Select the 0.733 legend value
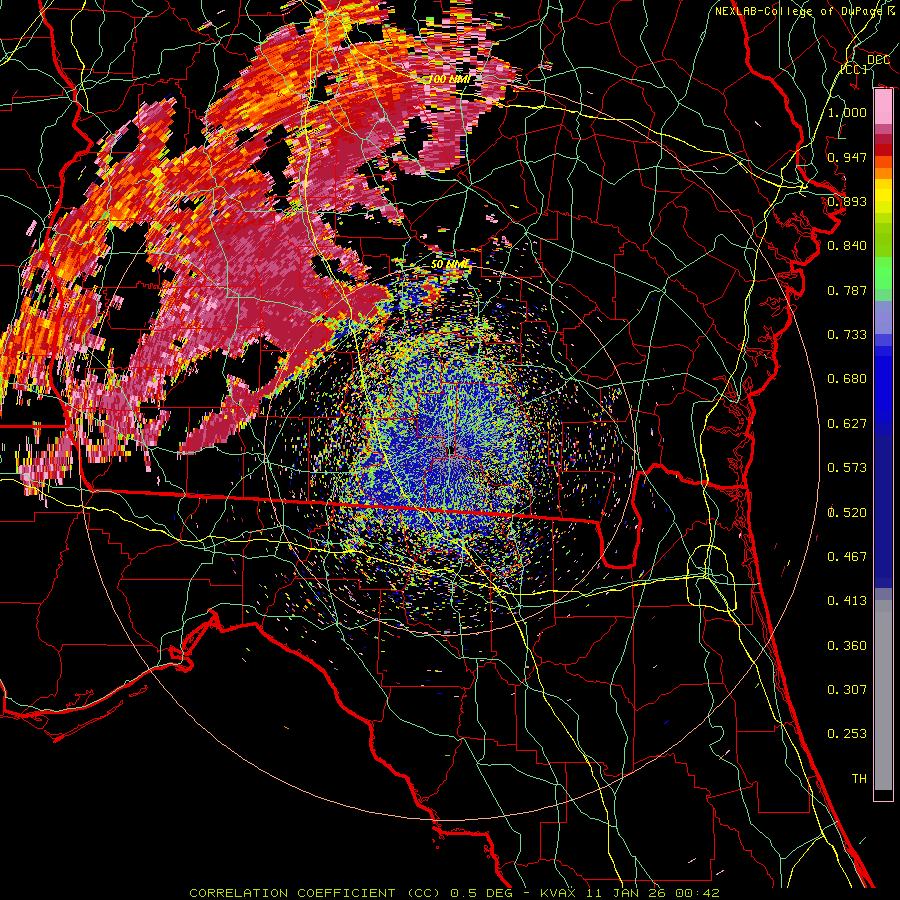The image size is (900, 900). pyautogui.click(x=847, y=335)
